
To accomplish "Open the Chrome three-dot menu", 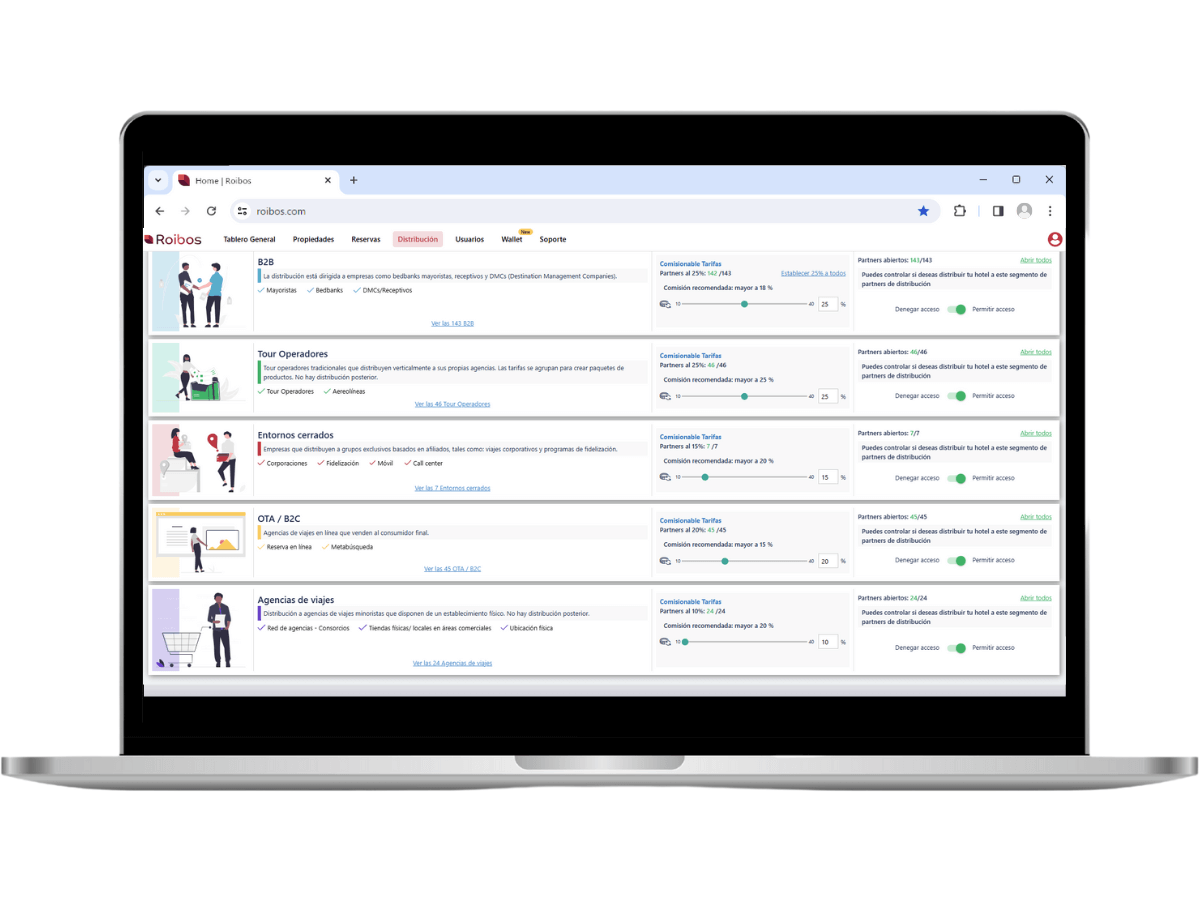I will [1050, 211].
